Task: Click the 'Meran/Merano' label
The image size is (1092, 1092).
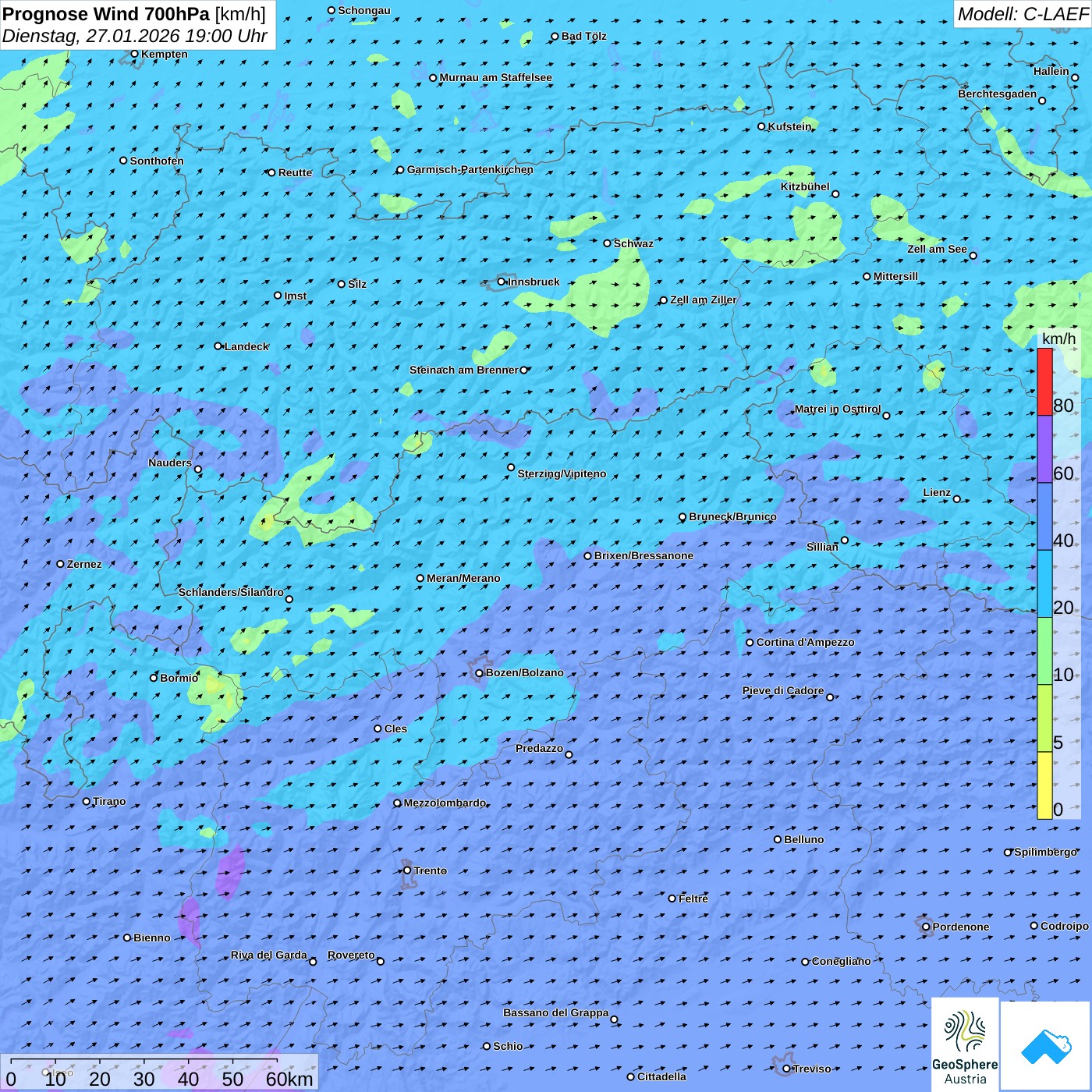Action: [463, 578]
